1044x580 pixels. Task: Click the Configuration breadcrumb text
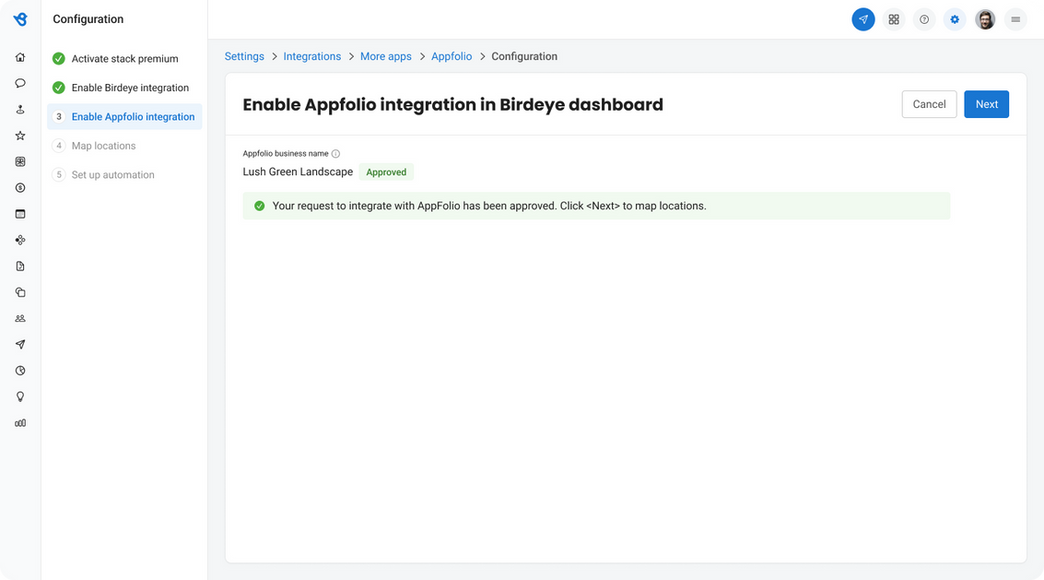524,57
